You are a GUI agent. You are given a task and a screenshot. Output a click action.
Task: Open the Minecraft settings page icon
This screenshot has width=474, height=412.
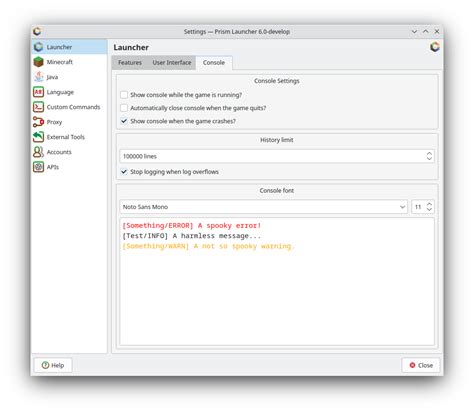coord(38,62)
